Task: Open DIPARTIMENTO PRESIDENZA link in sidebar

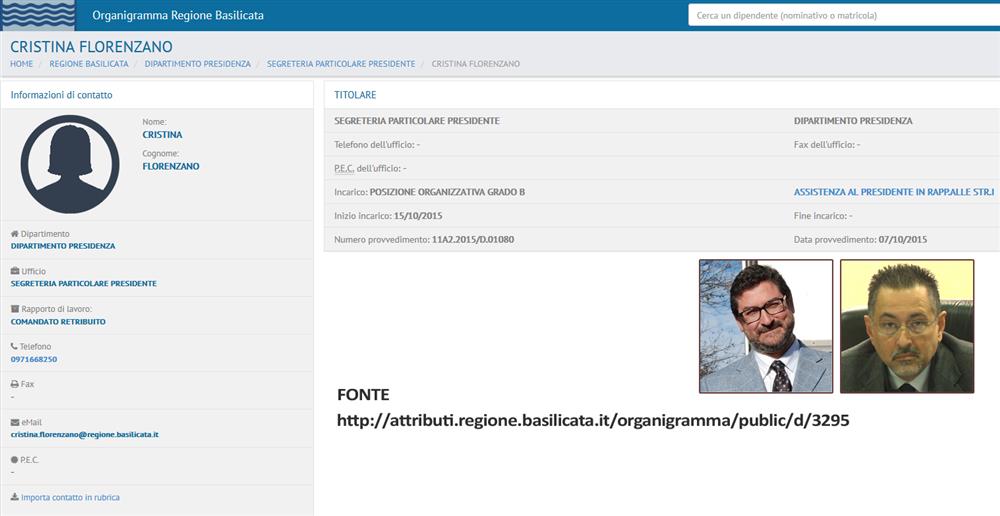Action: [x=63, y=246]
